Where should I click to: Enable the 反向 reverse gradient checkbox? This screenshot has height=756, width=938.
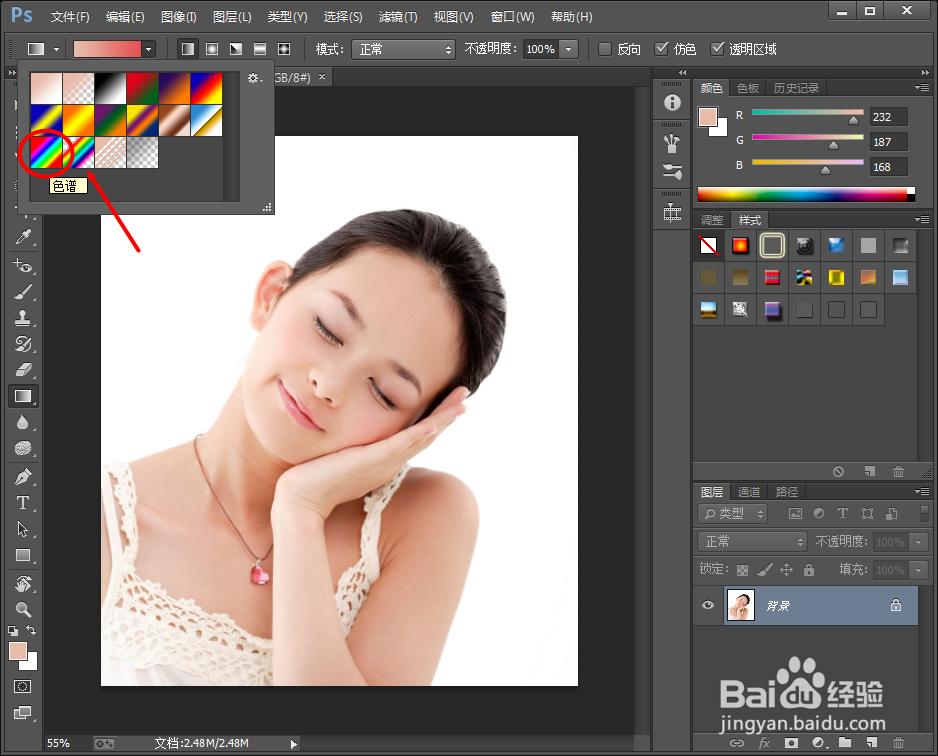pos(603,47)
